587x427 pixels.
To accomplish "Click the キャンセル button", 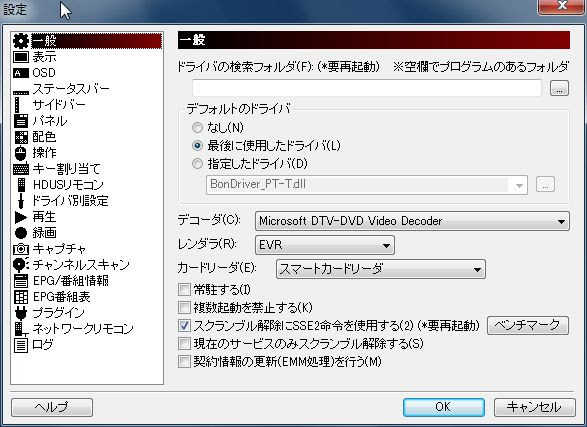I will click(535, 407).
